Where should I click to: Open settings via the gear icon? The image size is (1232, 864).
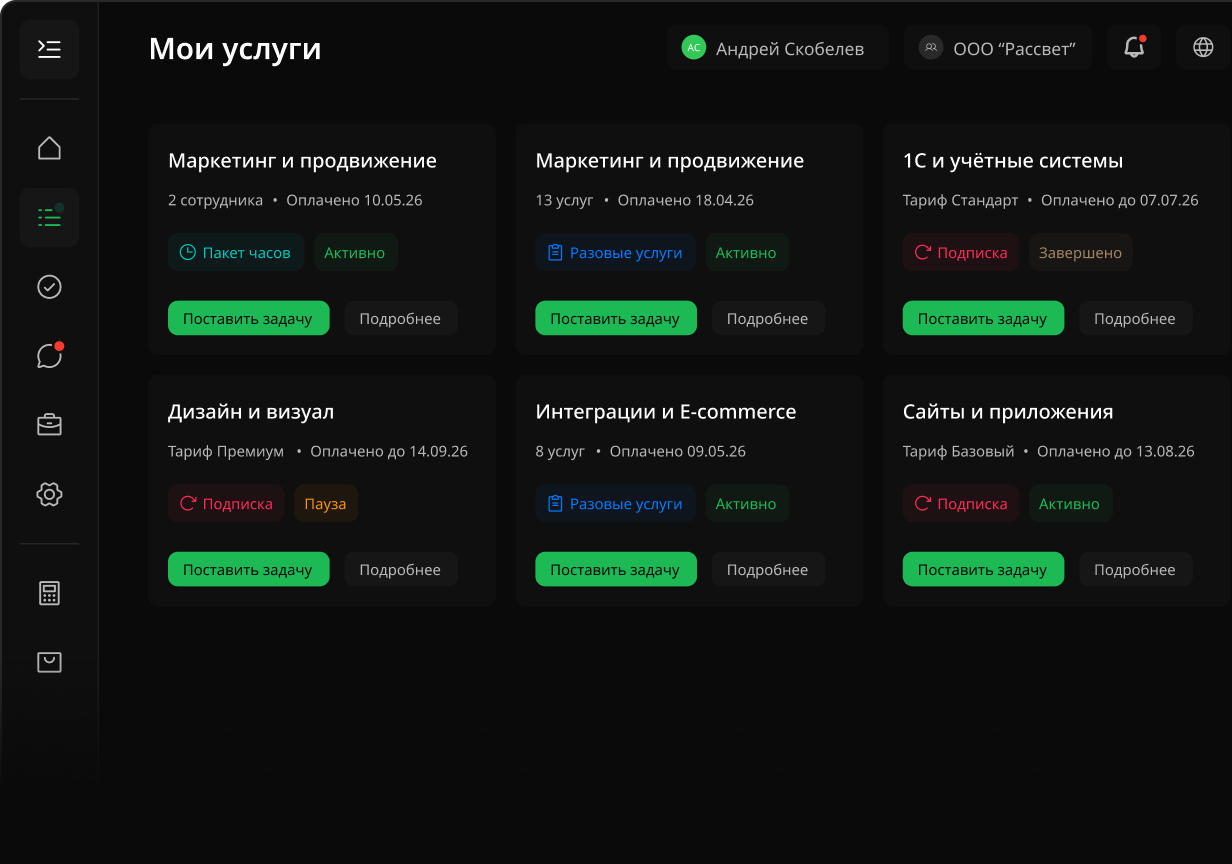pyautogui.click(x=49, y=494)
